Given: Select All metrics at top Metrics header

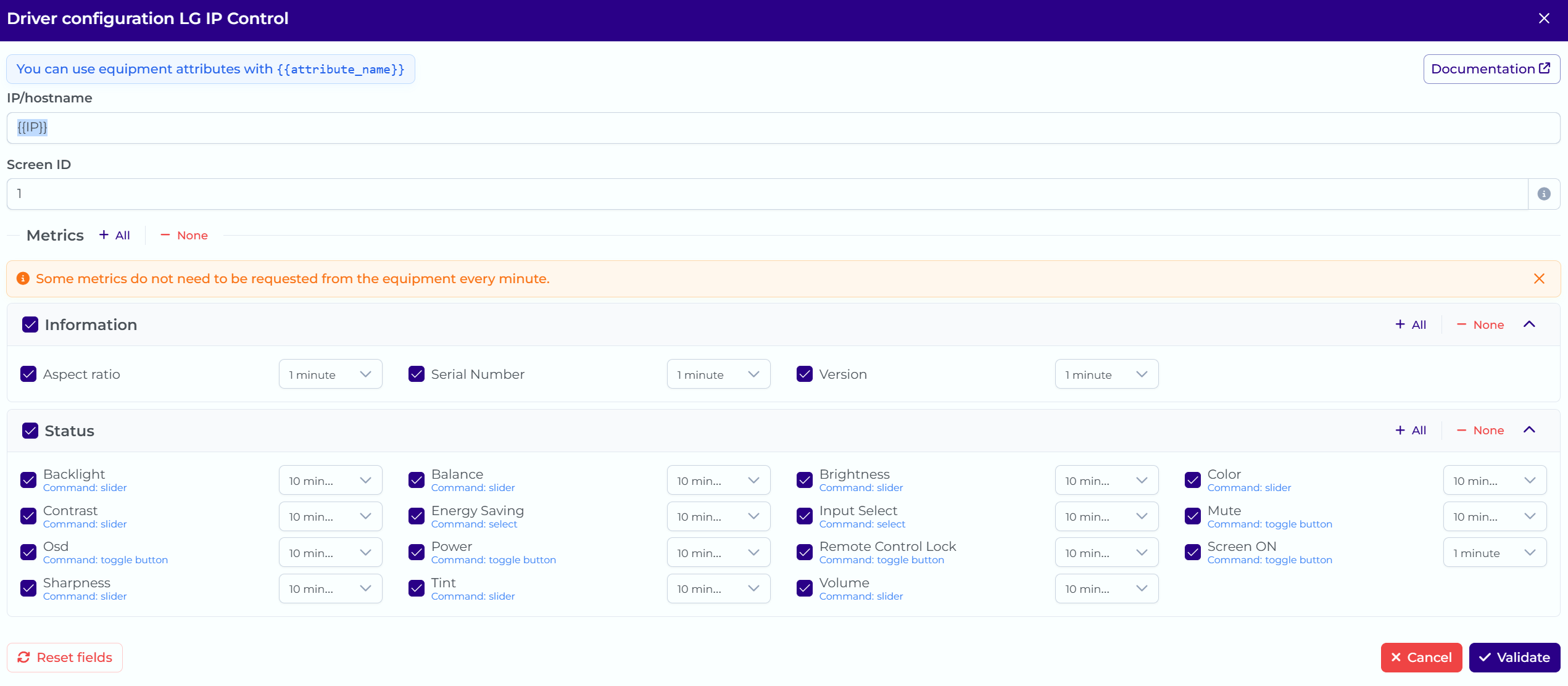Looking at the screenshot, I should [115, 236].
